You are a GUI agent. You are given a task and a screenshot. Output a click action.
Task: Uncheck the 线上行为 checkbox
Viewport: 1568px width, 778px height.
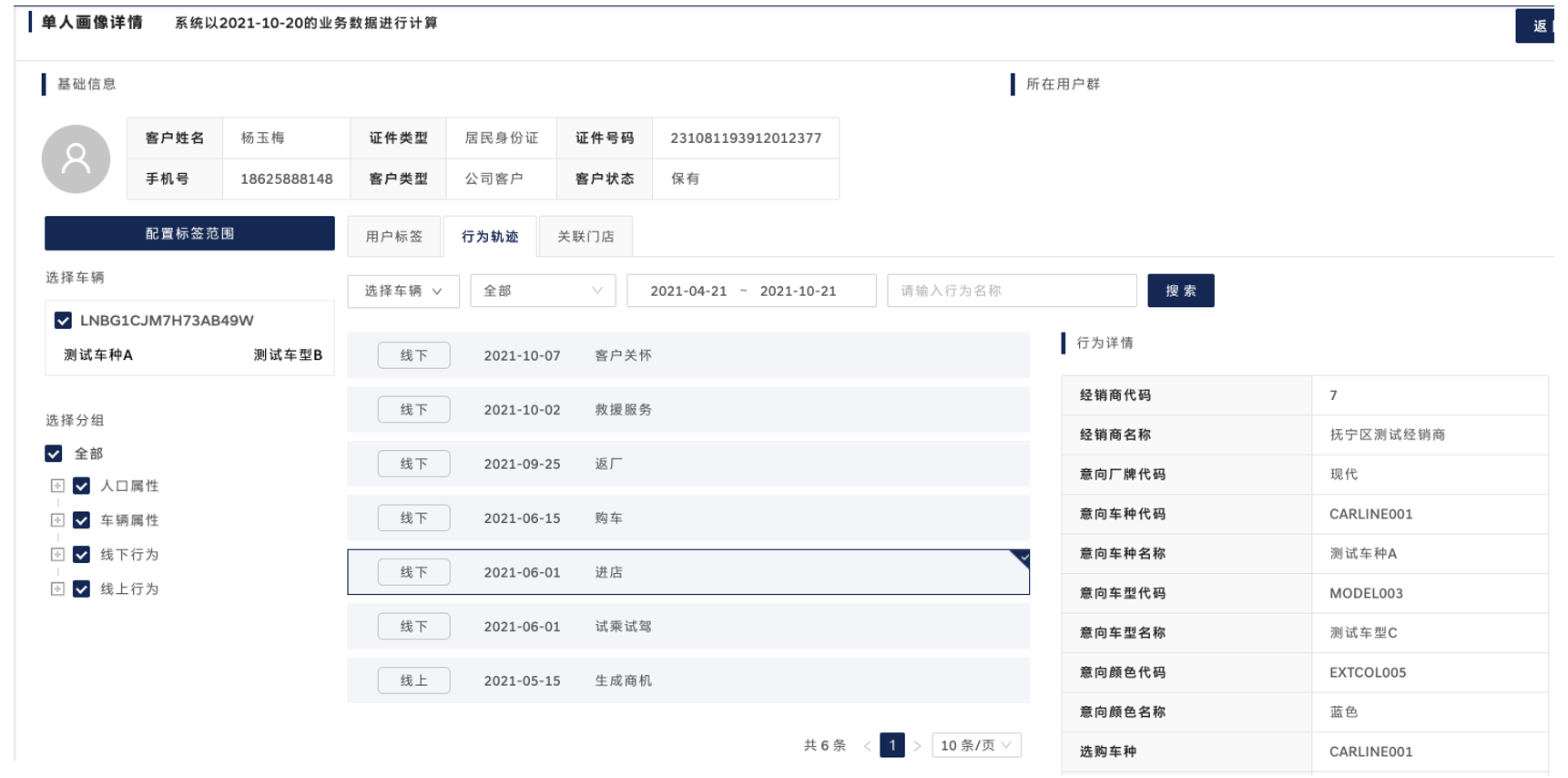(82, 589)
